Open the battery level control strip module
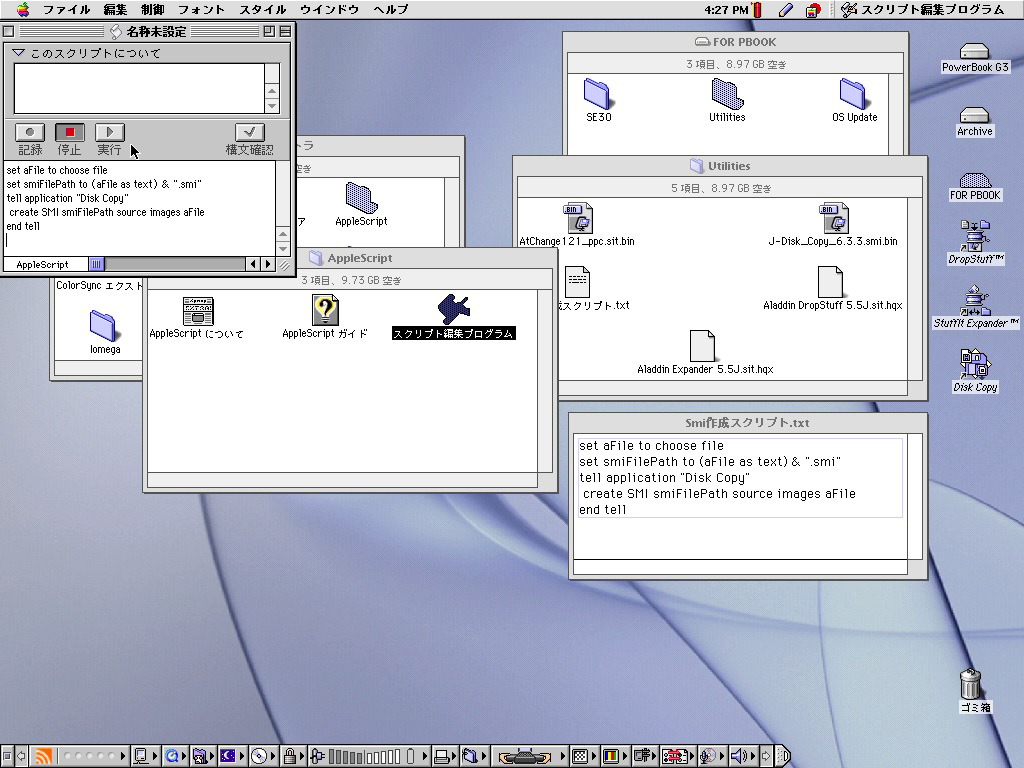Image resolution: width=1024 pixels, height=768 pixels. [x=370, y=756]
